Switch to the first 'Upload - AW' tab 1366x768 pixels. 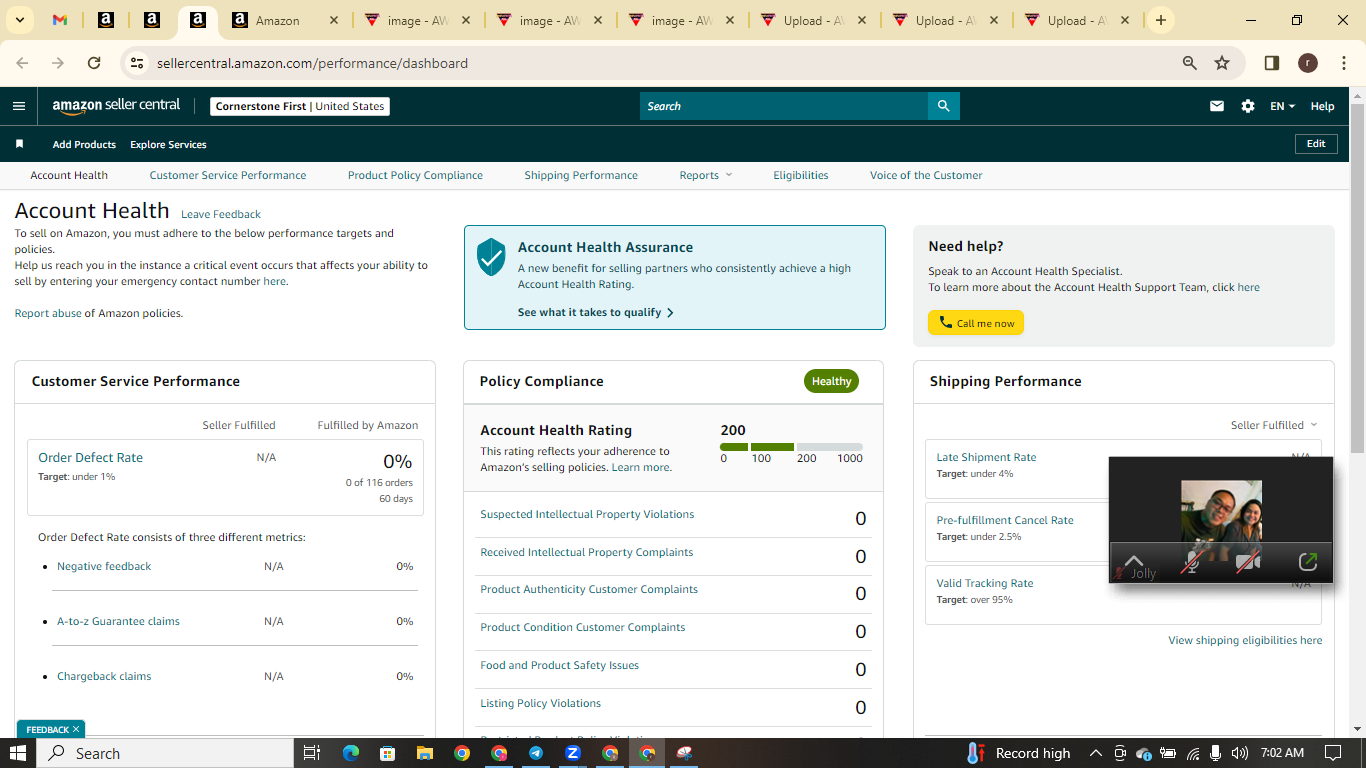click(814, 20)
